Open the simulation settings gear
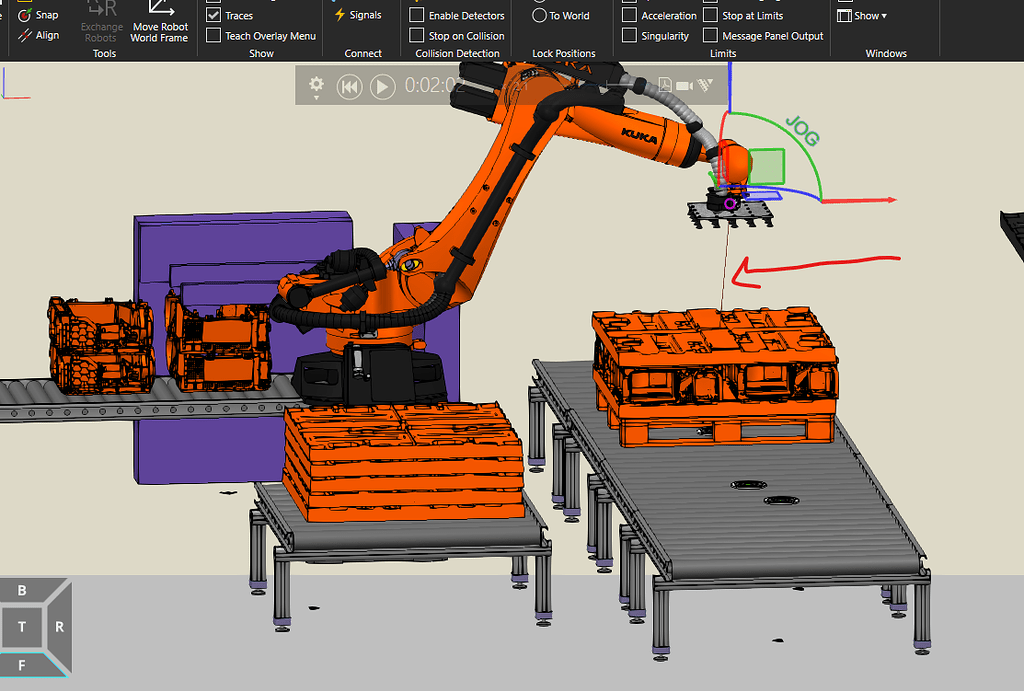The width and height of the screenshot is (1024, 691). [x=317, y=85]
